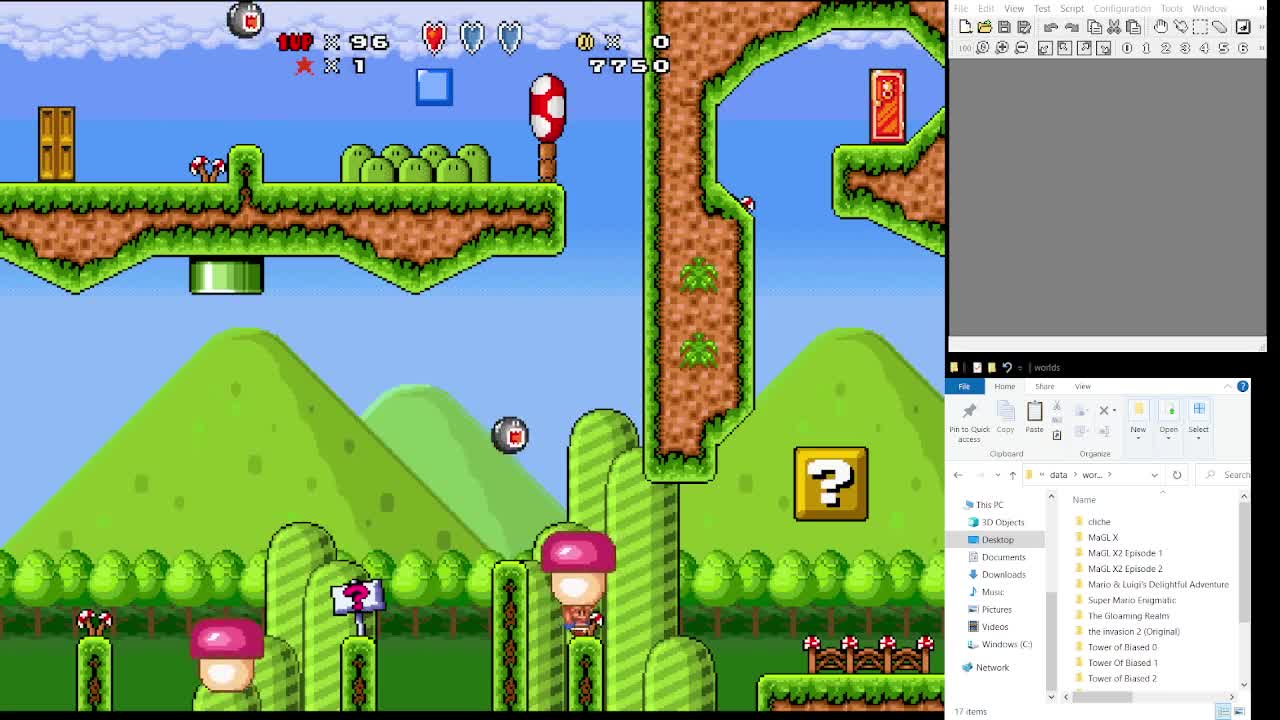The image size is (1280, 720).
Task: Click the music note icon in editor toolbar
Action: pyautogui.click(x=1243, y=27)
